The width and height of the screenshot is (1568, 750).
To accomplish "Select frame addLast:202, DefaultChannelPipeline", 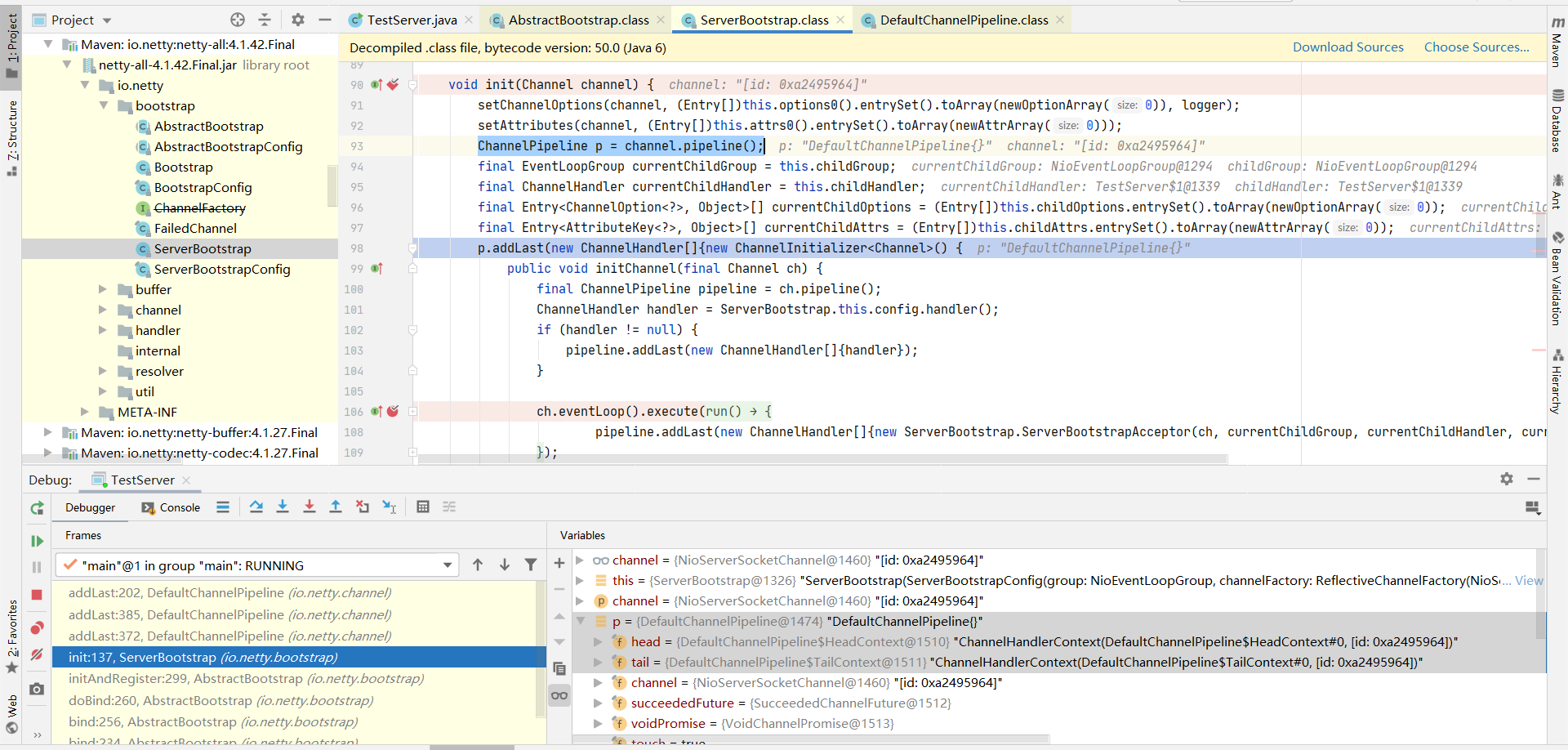I will [x=230, y=593].
